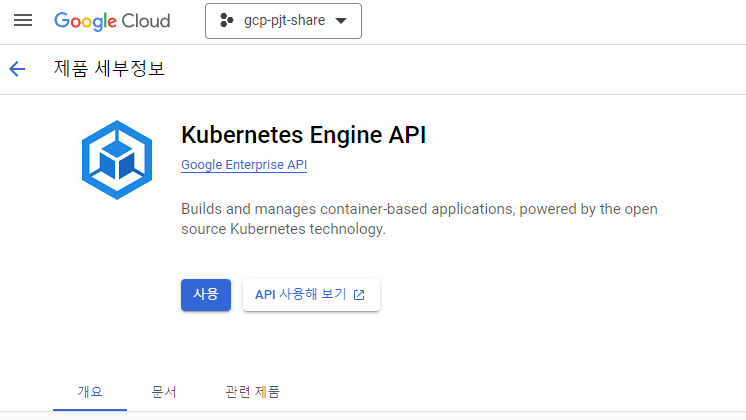Click the Google Cloud logo
This screenshot has height=420, width=746.
pos(112,21)
